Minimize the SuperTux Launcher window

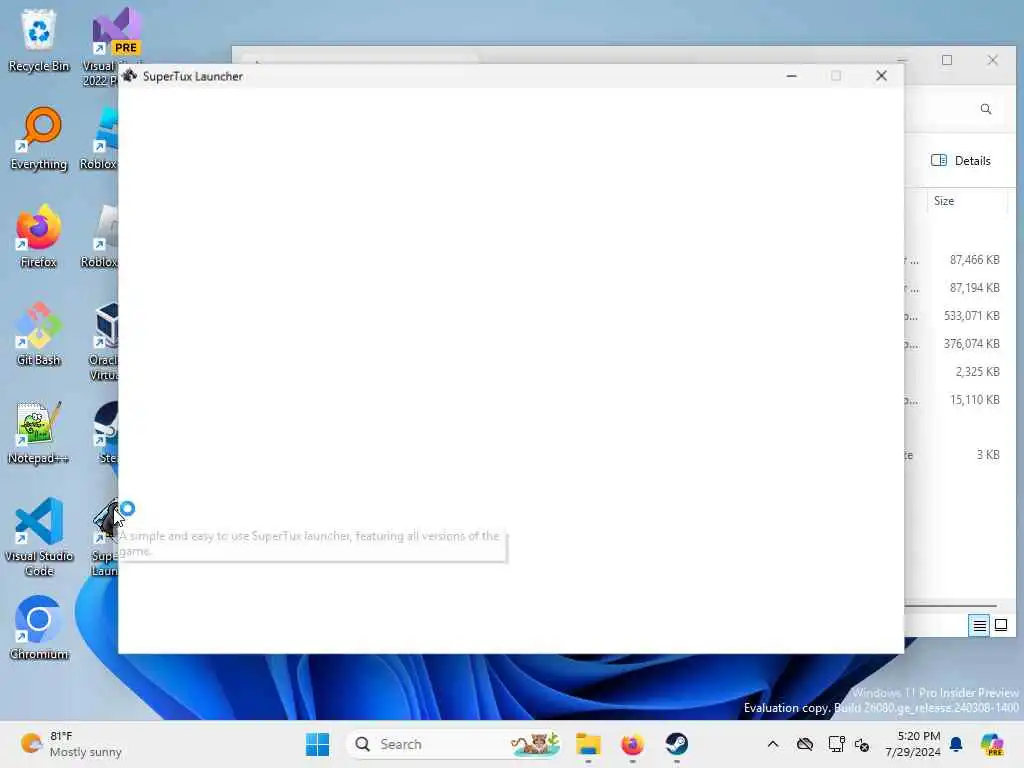792,76
